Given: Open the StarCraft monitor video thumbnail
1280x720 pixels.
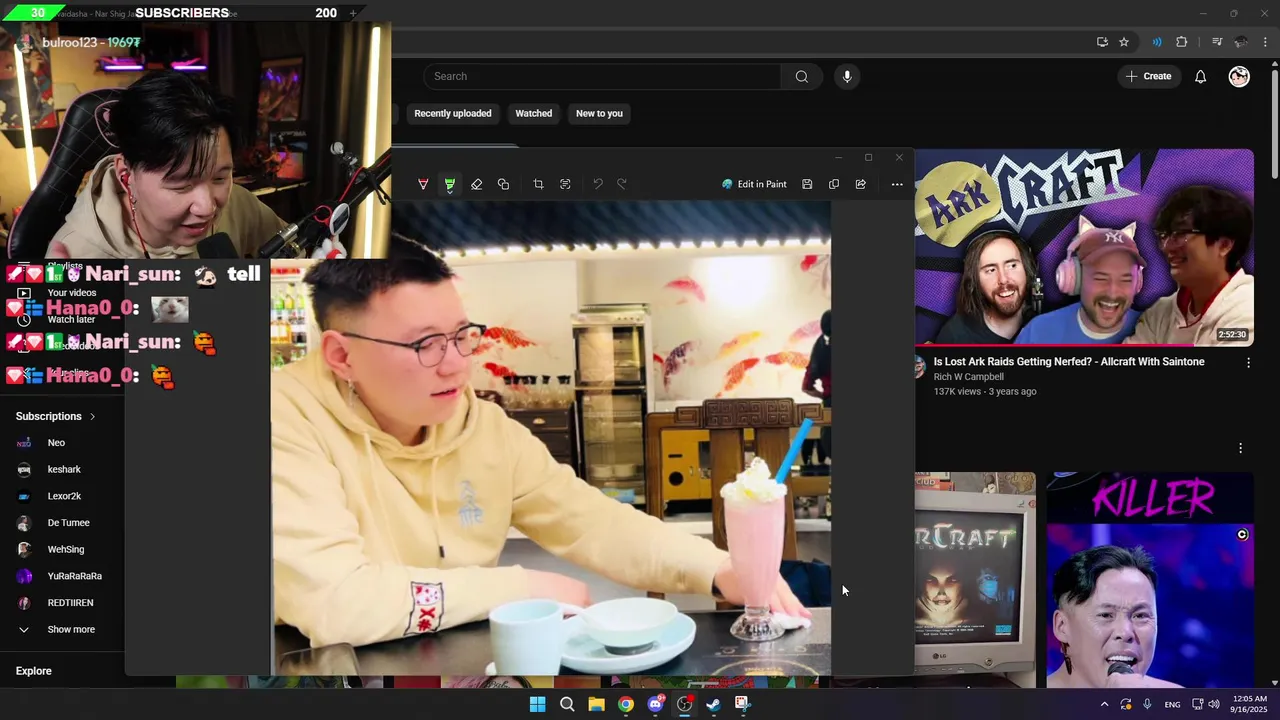Looking at the screenshot, I should pos(975,580).
